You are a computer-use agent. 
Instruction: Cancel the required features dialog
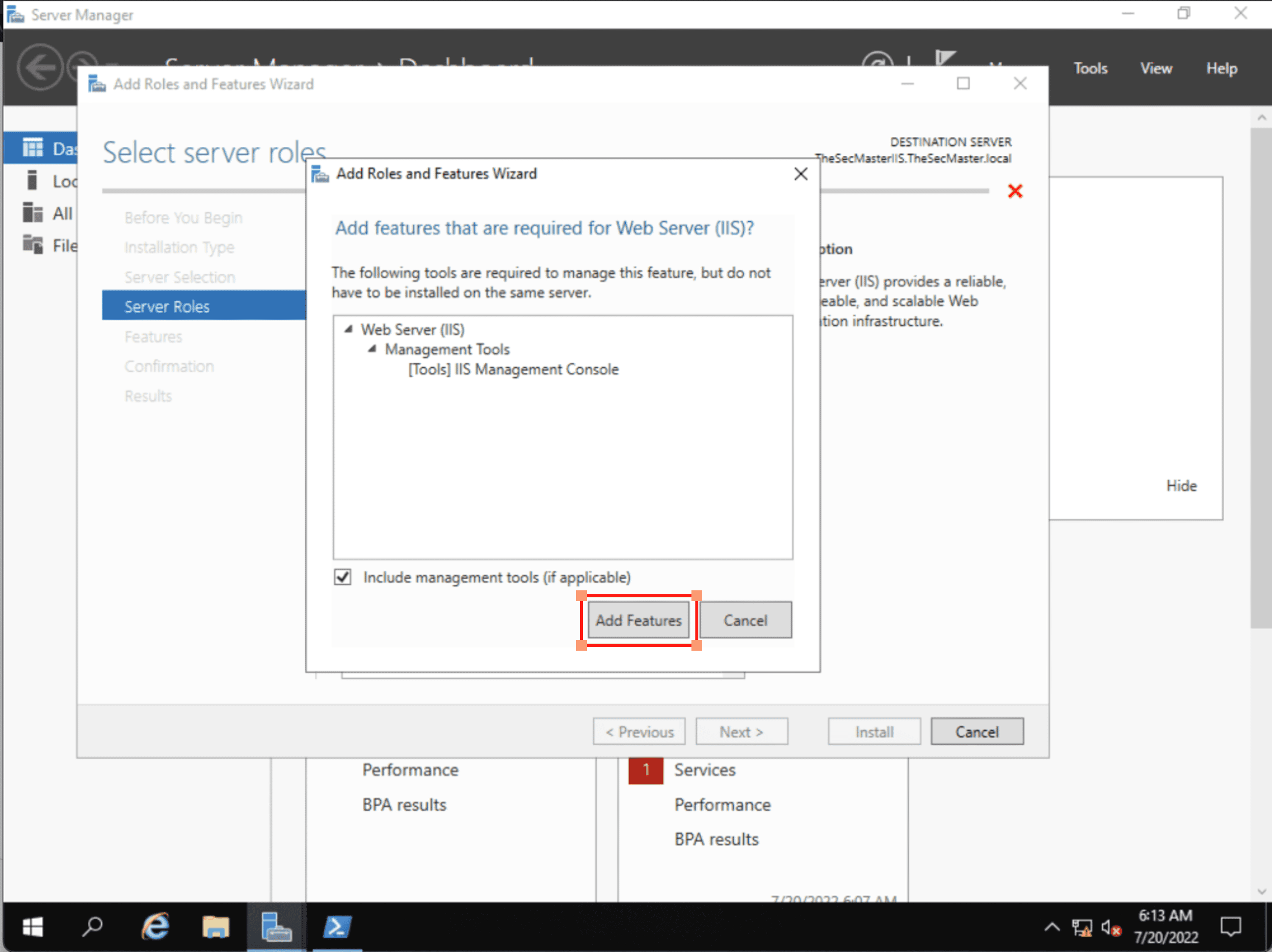point(745,620)
